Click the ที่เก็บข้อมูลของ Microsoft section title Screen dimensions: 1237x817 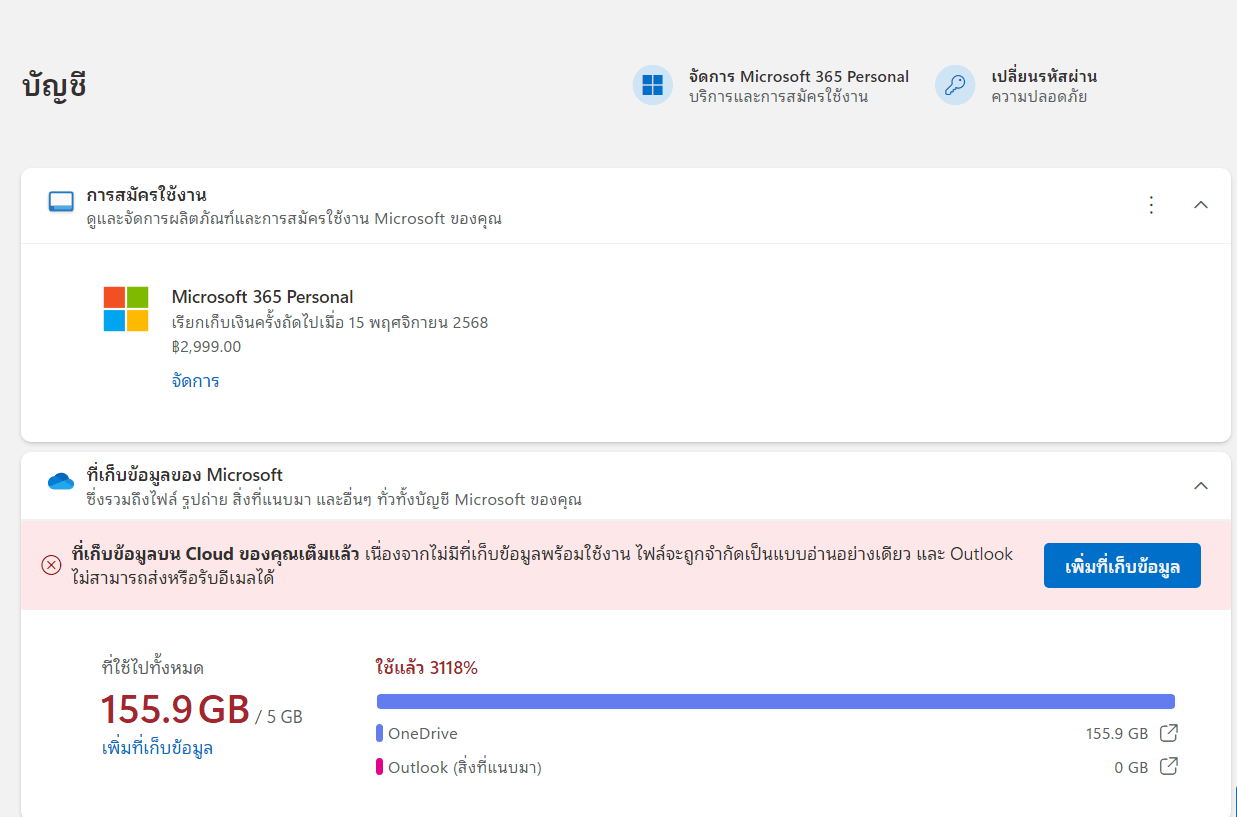click(x=184, y=475)
